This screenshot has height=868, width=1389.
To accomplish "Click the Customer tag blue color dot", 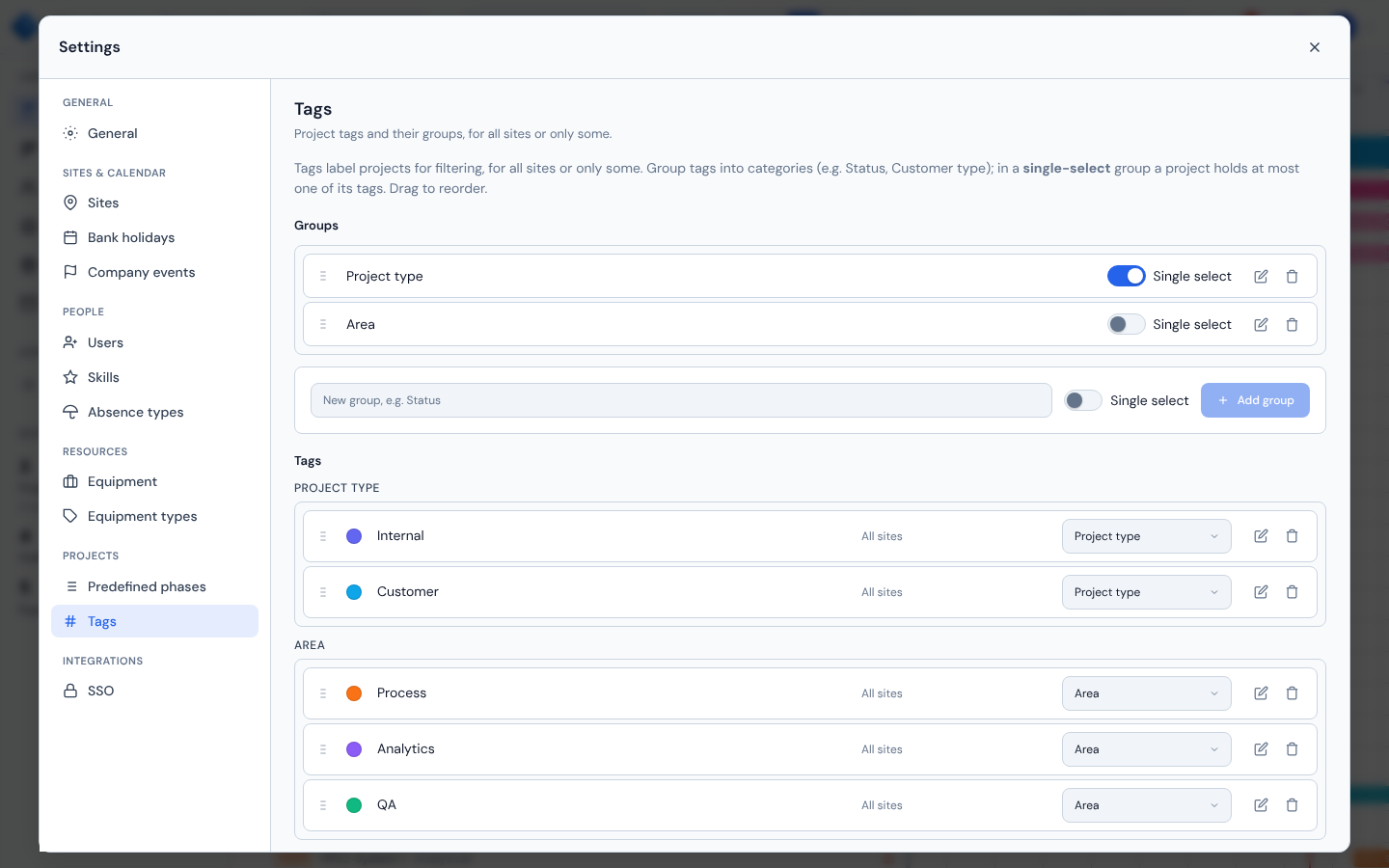I will tap(354, 592).
